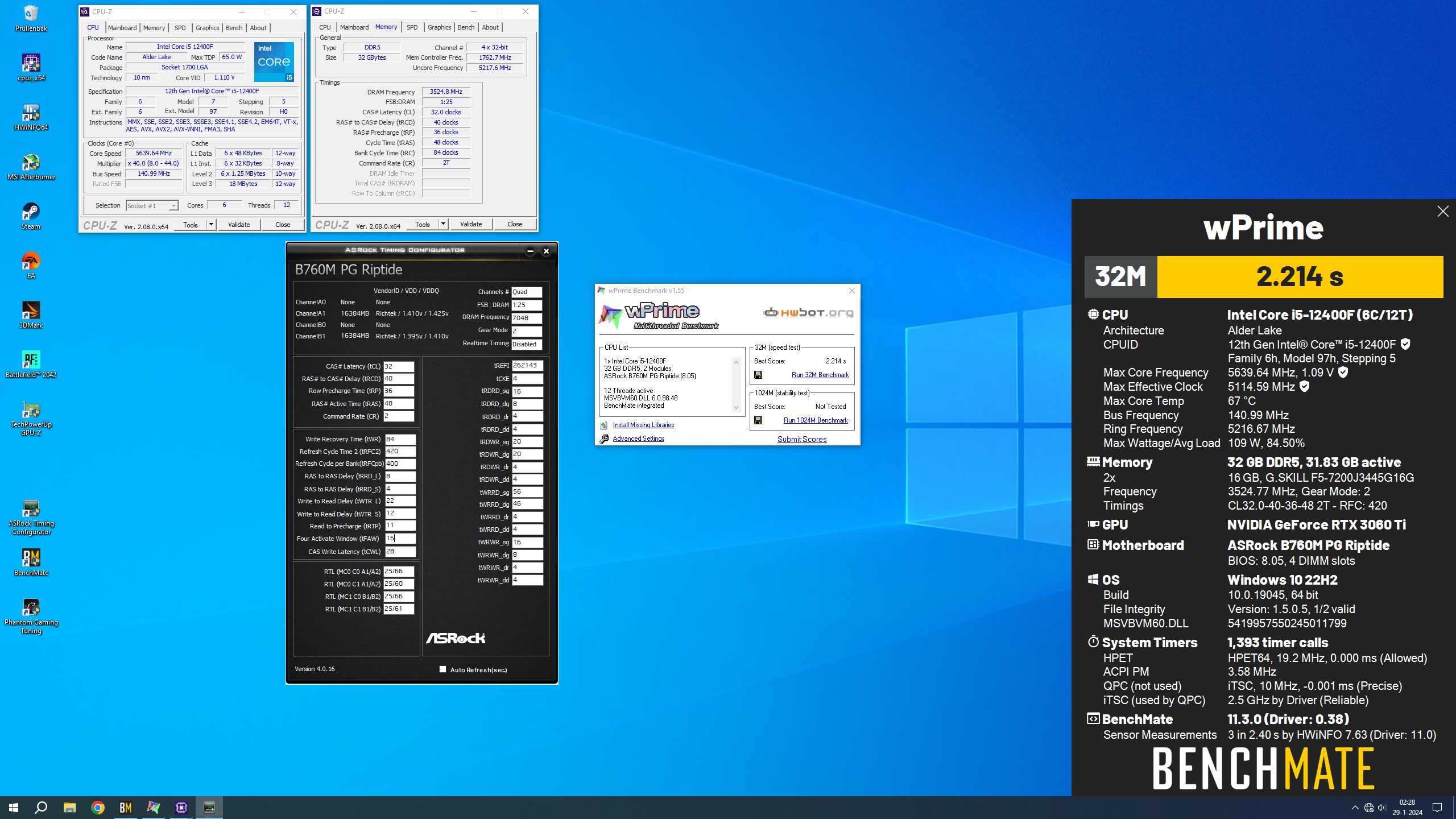The height and width of the screenshot is (819, 1456).
Task: Enable the Auto Refresh(sec) checkbox
Action: 442,669
